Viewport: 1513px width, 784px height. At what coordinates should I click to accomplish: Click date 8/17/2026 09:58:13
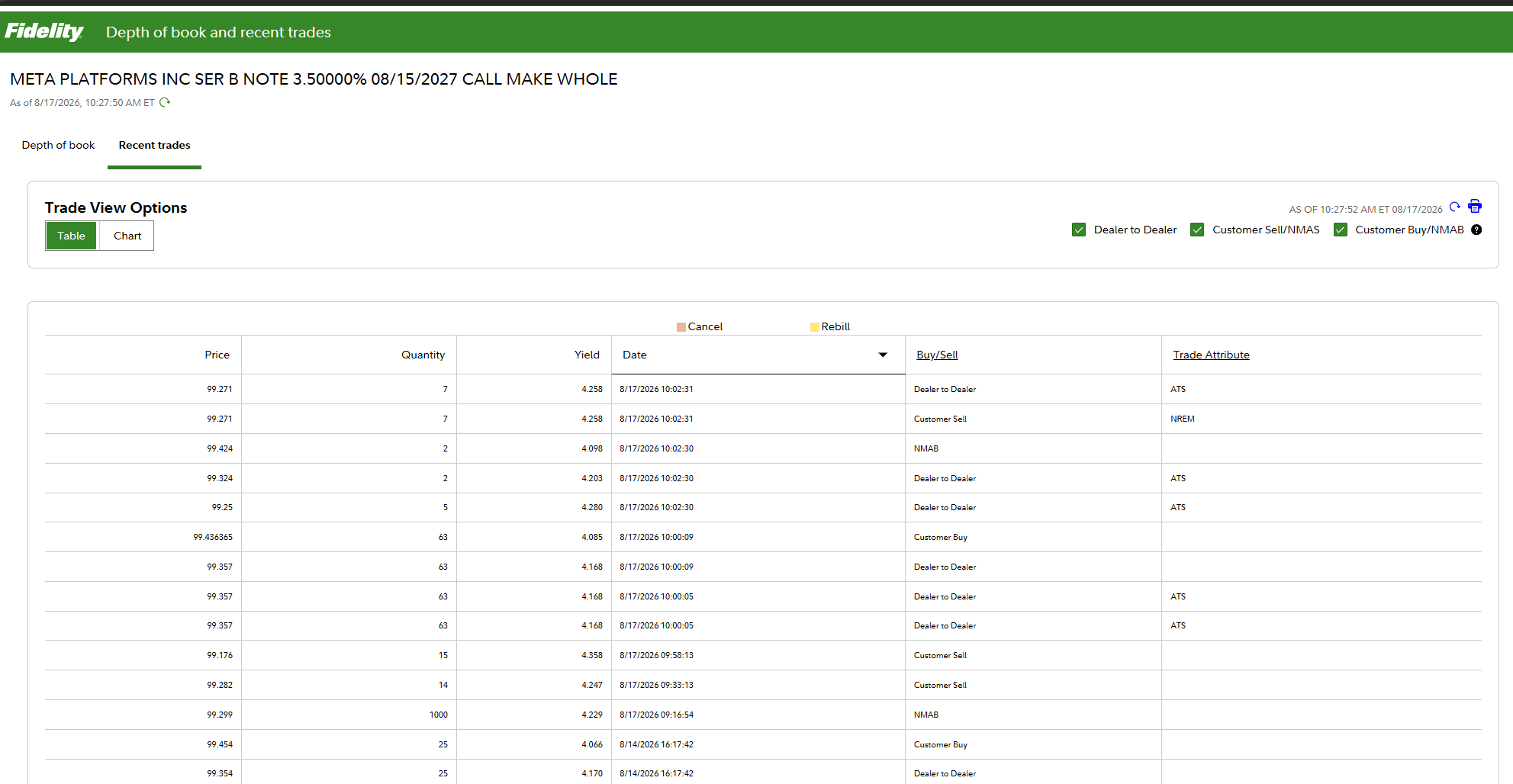click(656, 655)
